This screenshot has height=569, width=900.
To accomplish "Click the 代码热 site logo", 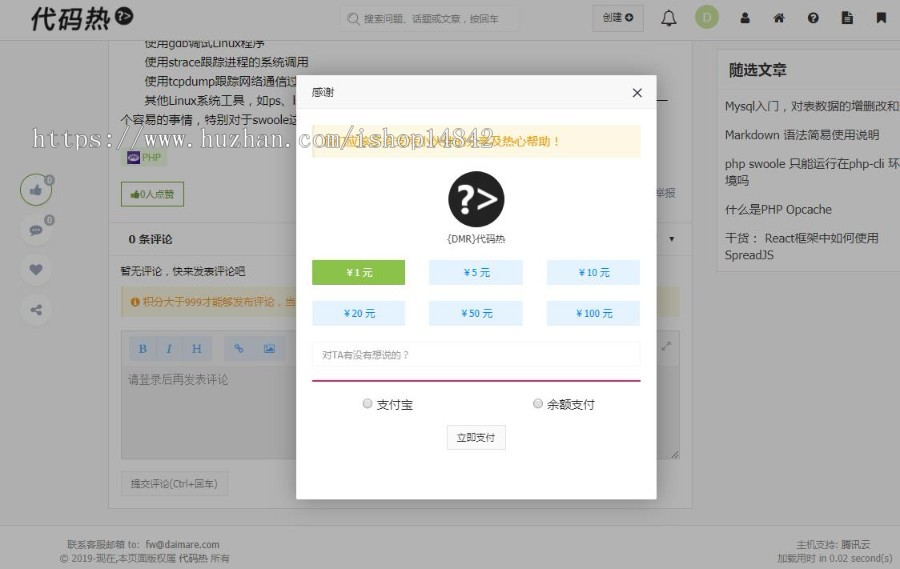I will click(x=82, y=18).
